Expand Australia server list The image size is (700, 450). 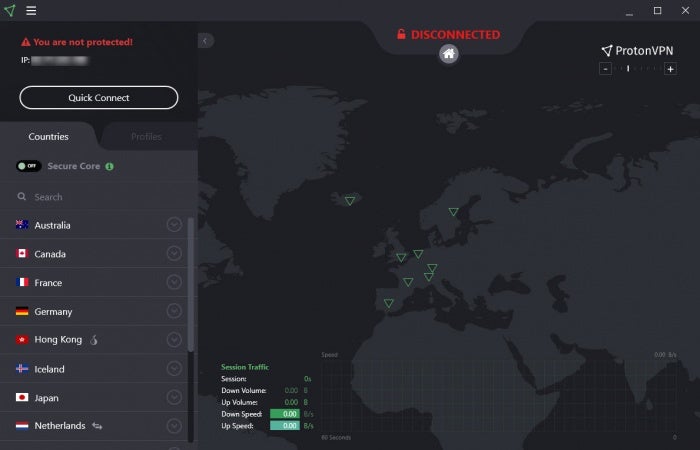tap(174, 224)
